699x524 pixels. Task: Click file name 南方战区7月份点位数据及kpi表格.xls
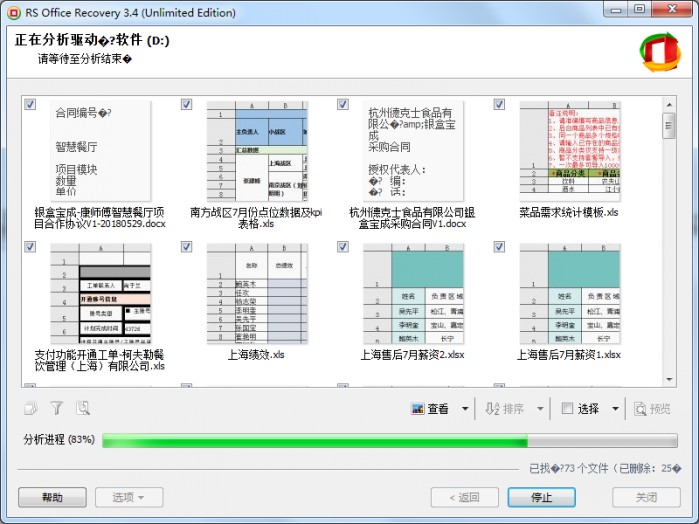click(x=256, y=218)
